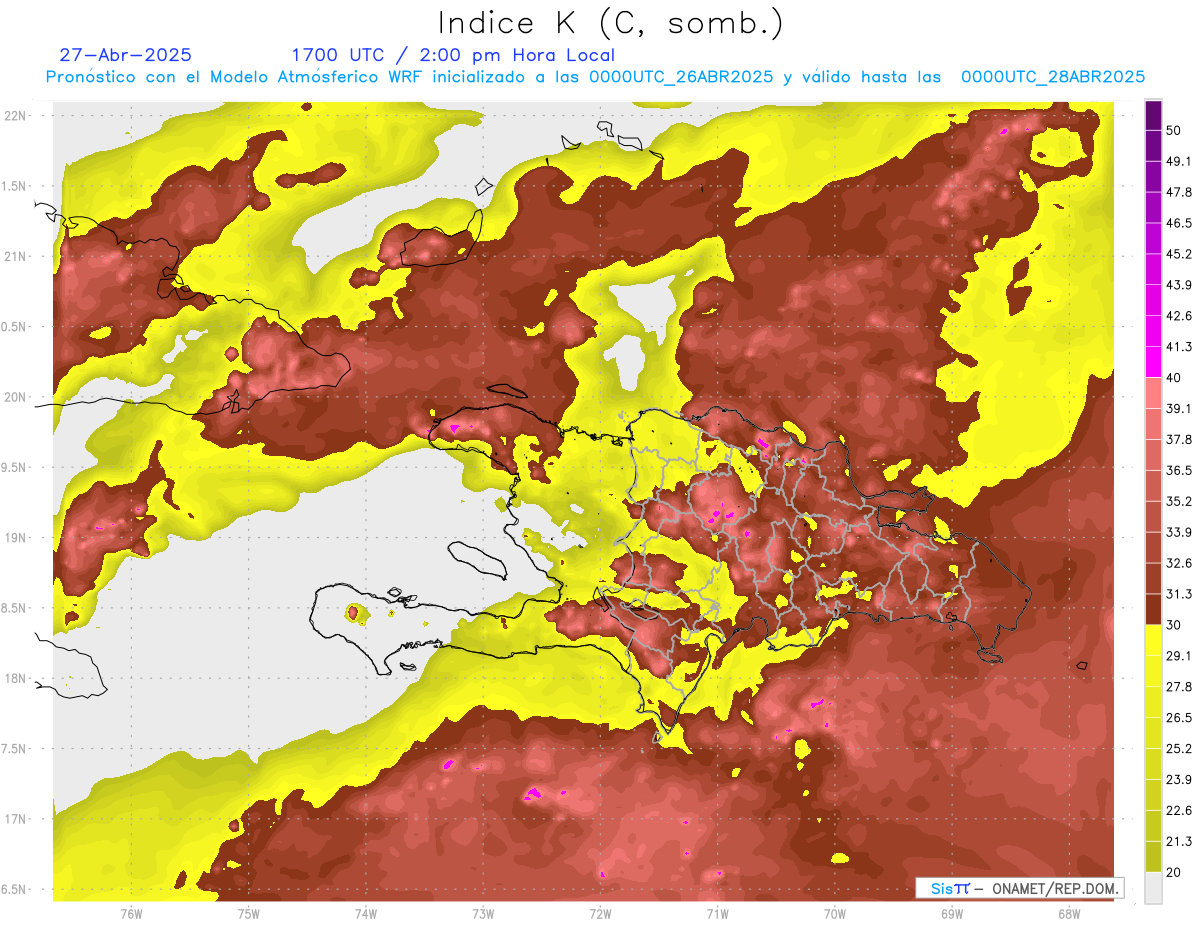1200x927 pixels.
Task: Pick the magenta legend swatch between 41.3 and 40
Action: pos(1154,362)
